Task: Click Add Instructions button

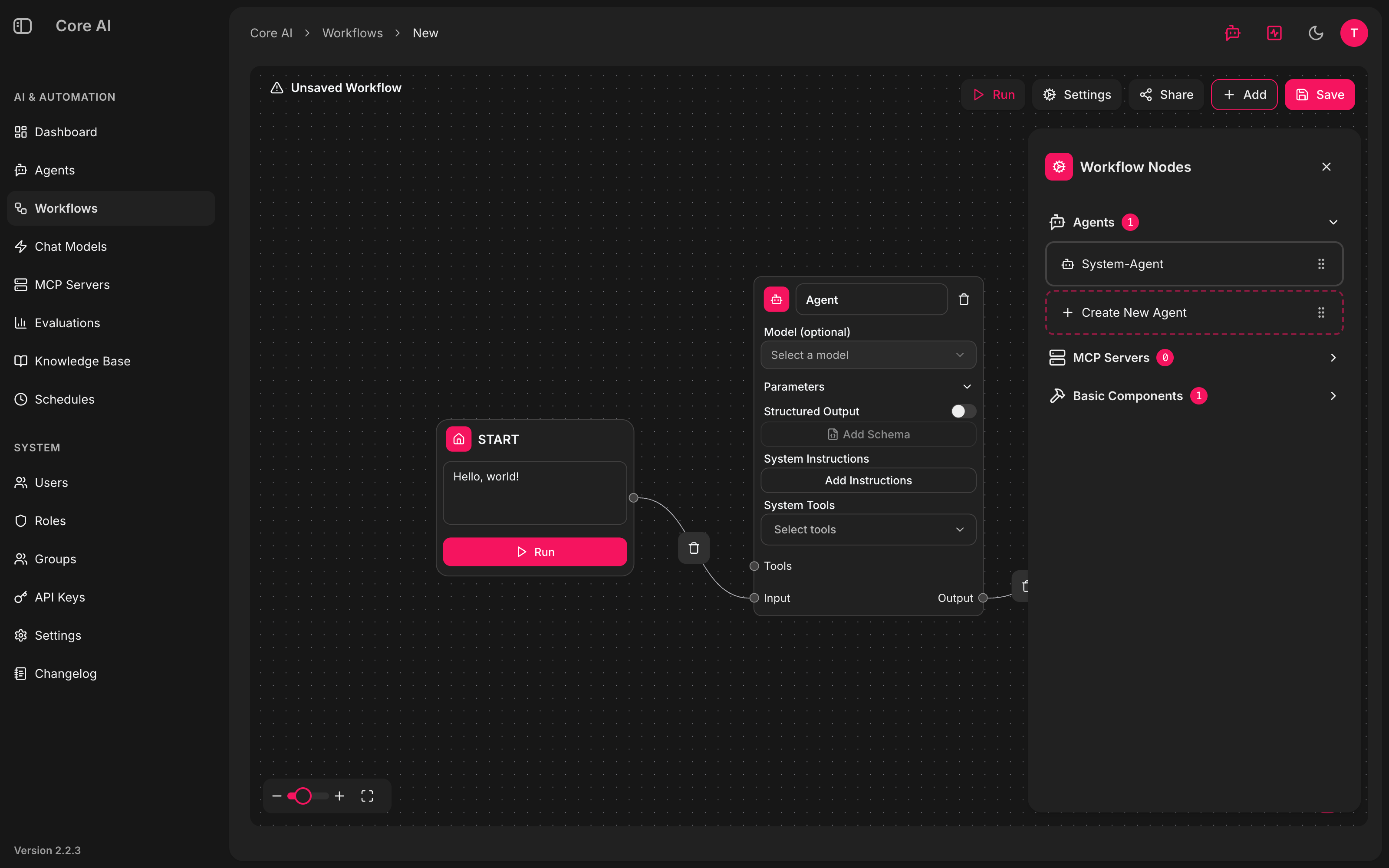Action: click(x=868, y=480)
